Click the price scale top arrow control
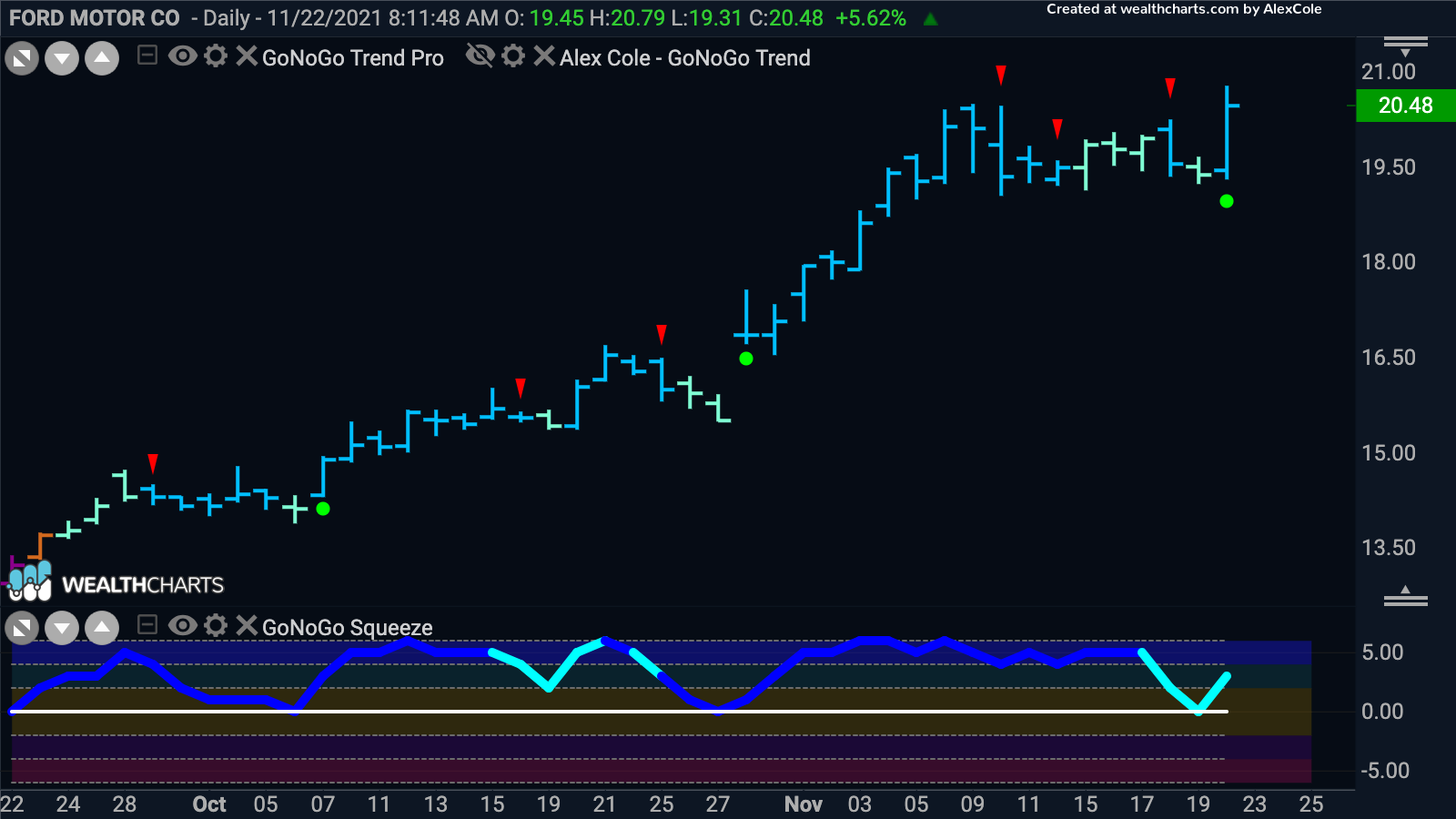 pyautogui.click(x=1406, y=45)
